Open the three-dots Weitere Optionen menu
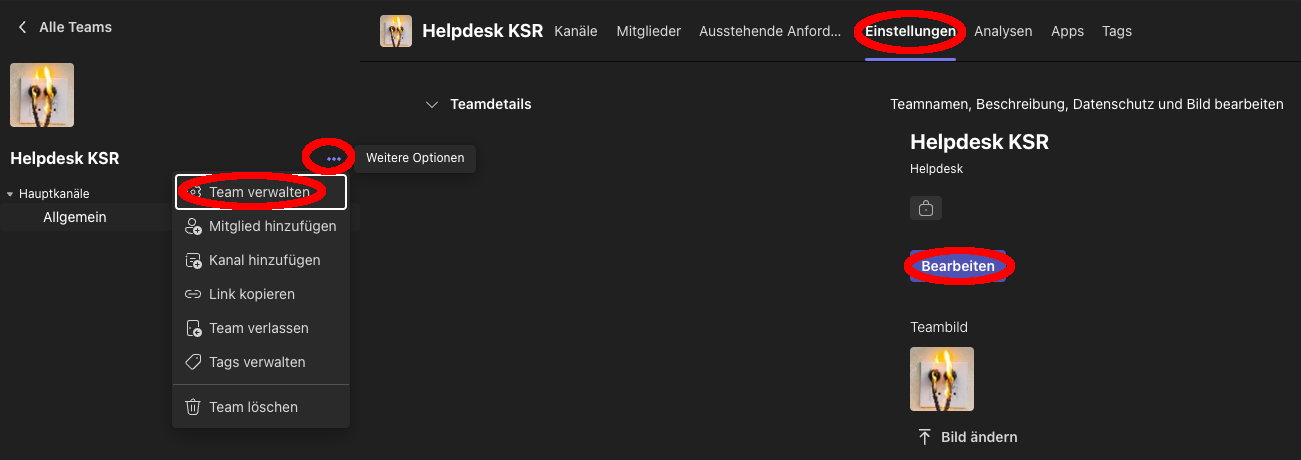 coord(334,158)
